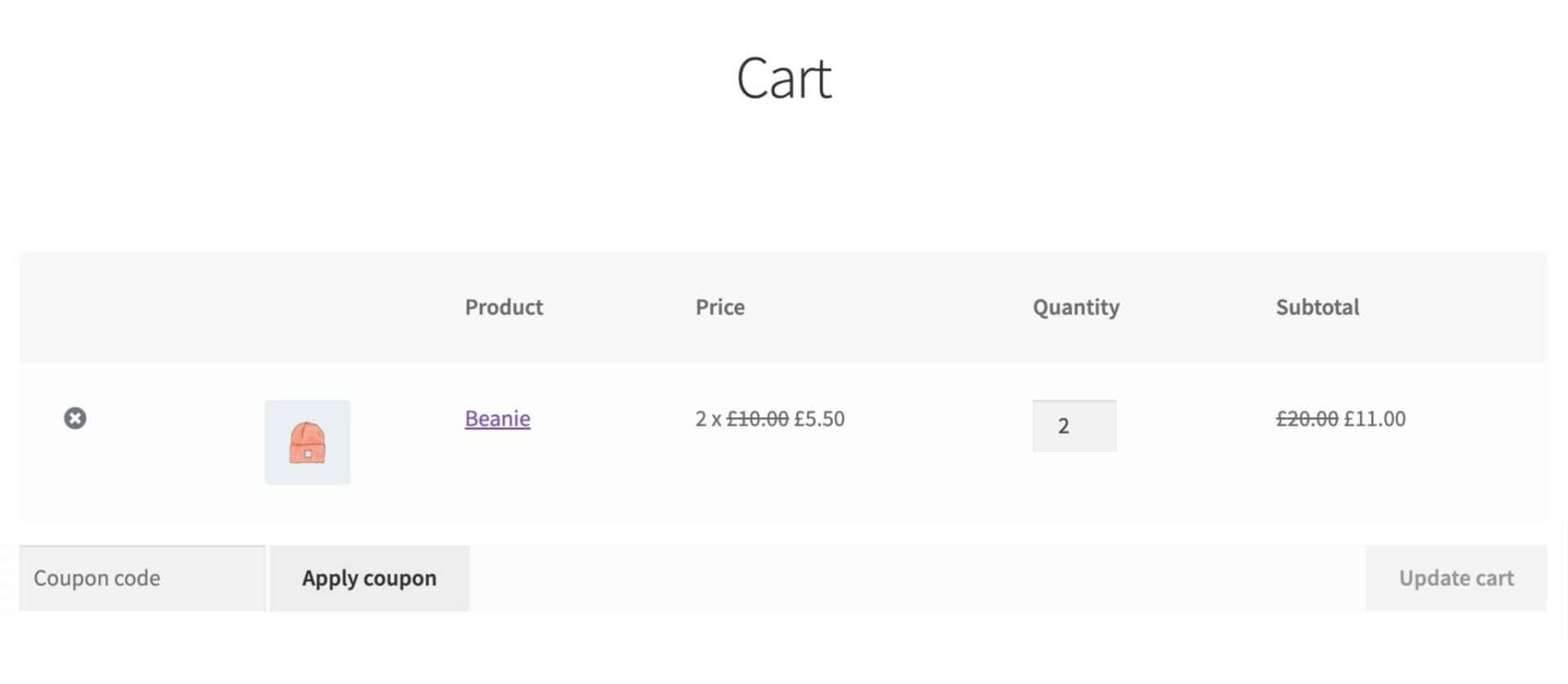
Task: Click into the Coupon code field
Action: pos(142,579)
